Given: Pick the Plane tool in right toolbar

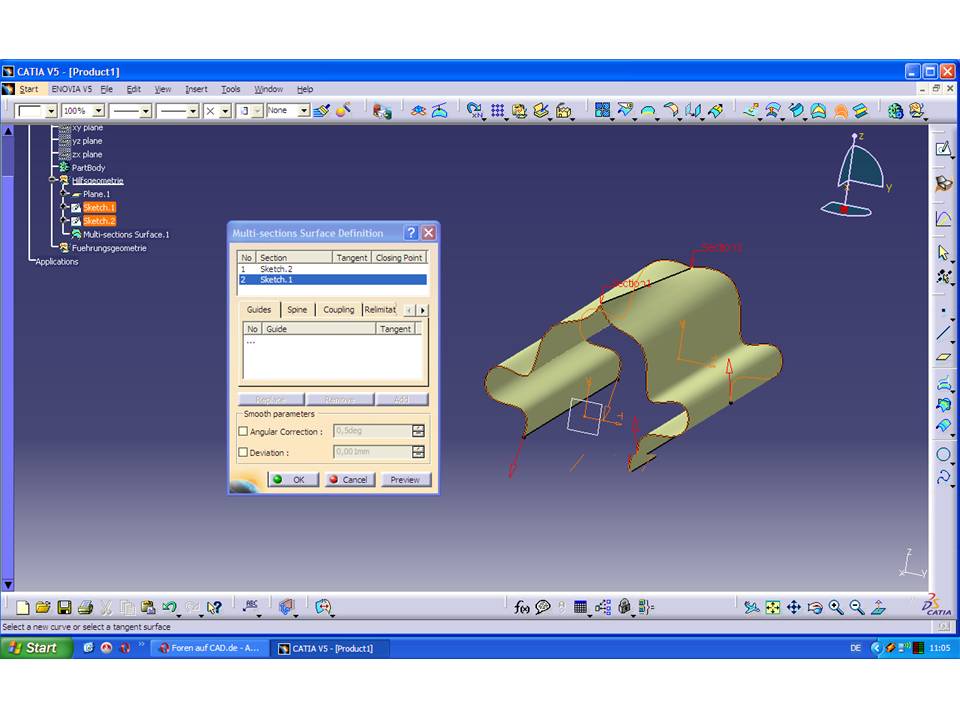Looking at the screenshot, I should coord(943,357).
